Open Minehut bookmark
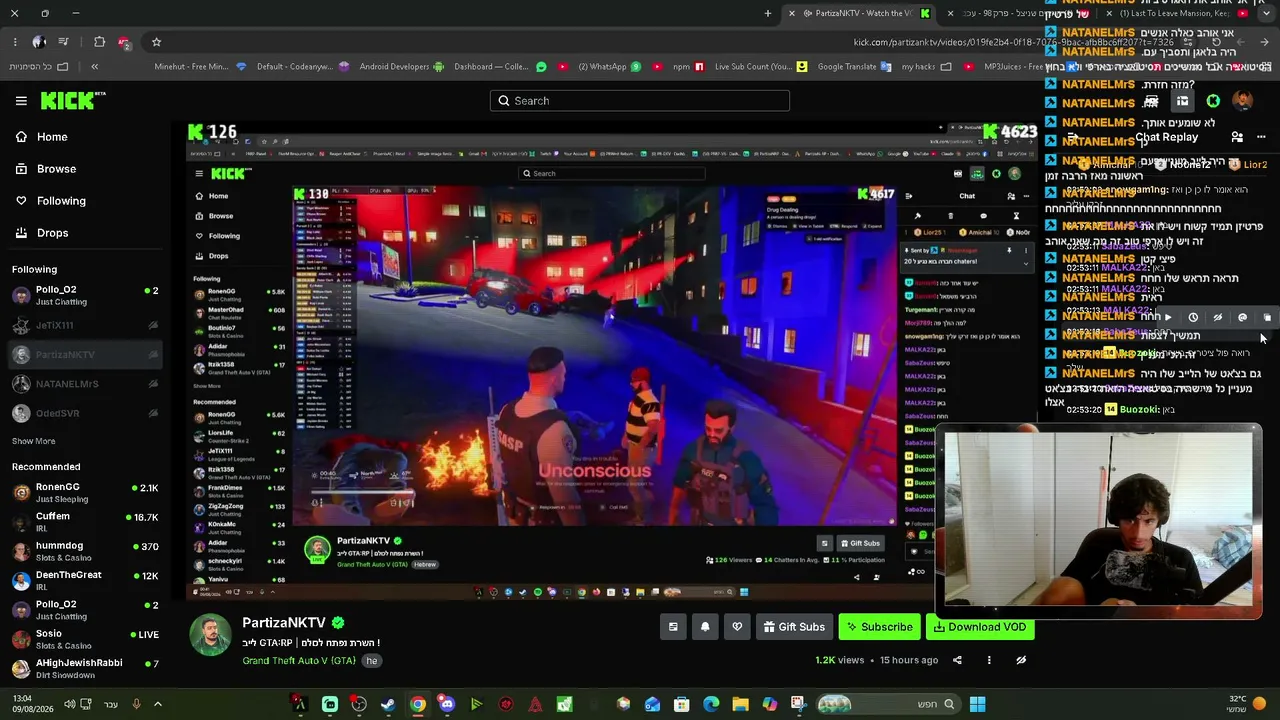1280x720 pixels. 200,67
